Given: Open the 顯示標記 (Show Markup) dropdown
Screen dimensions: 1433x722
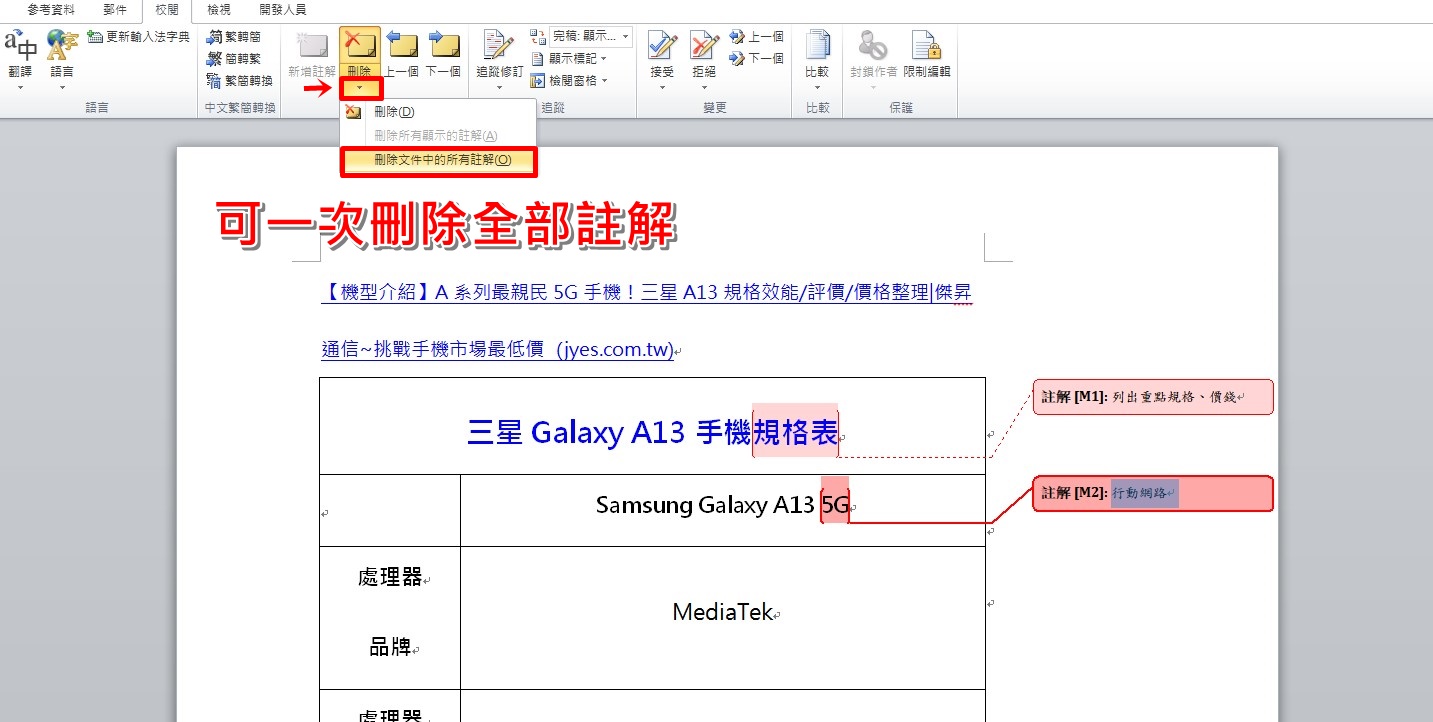Looking at the screenshot, I should click(x=569, y=59).
